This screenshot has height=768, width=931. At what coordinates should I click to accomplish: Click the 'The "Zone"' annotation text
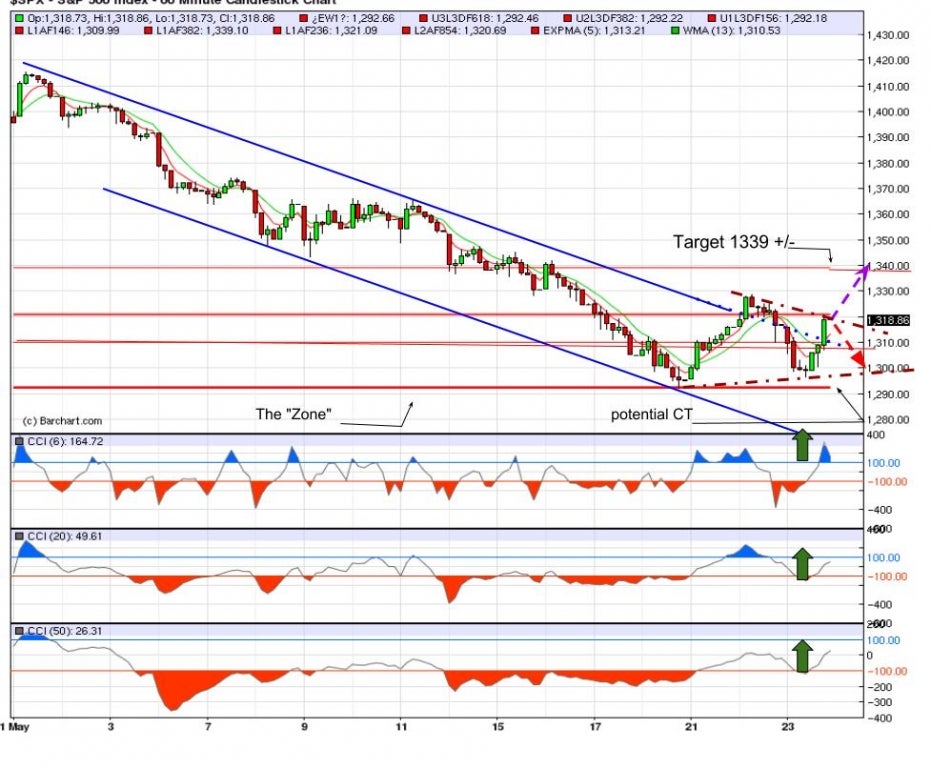(x=293, y=414)
